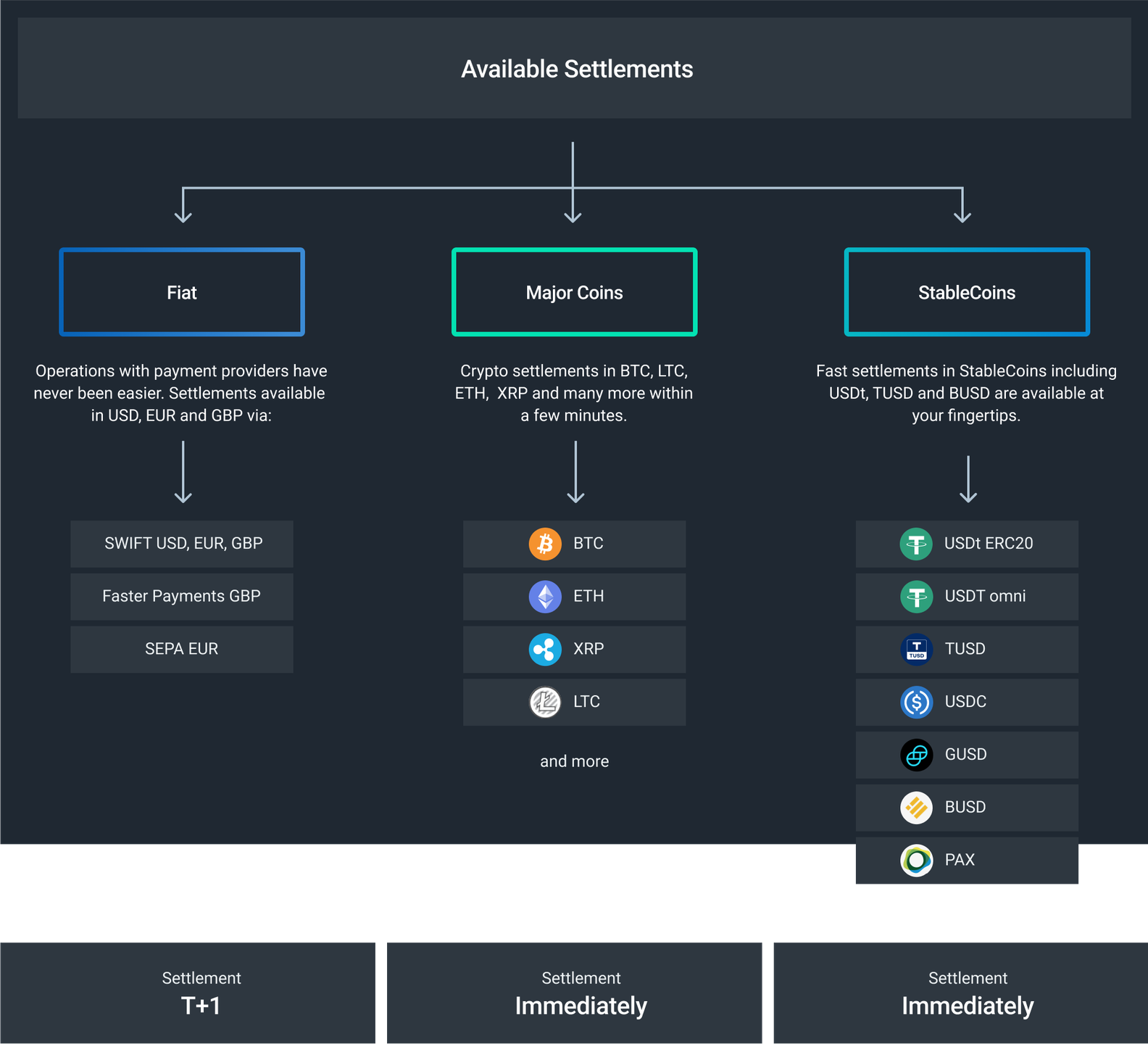Click the Tether icon beside USDt ERC20

916,544
